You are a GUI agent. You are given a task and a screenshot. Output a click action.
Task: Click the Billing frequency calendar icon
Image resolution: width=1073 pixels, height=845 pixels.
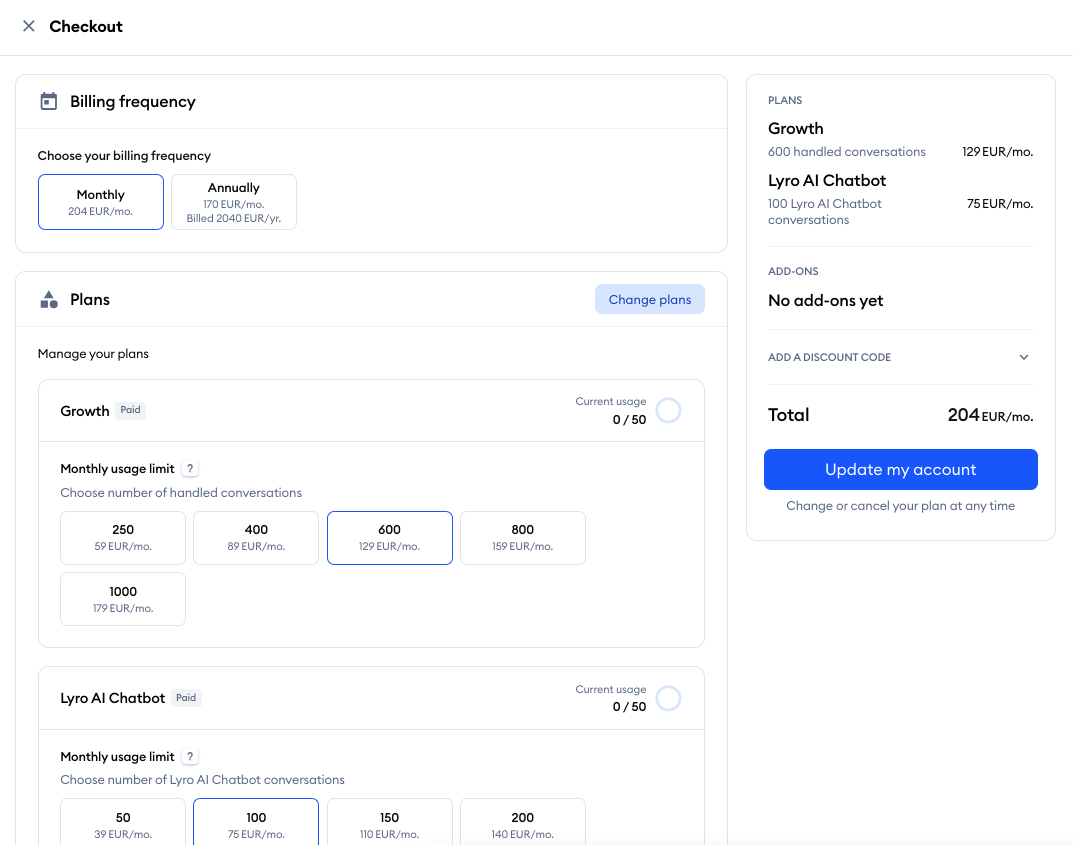[x=47, y=101]
